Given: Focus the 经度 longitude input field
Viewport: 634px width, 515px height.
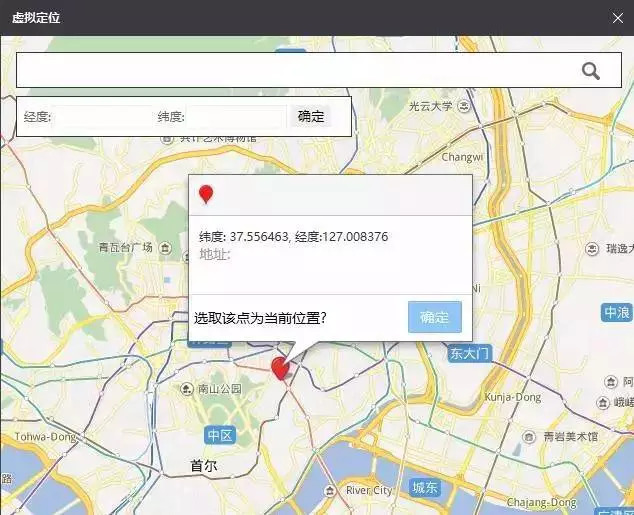Looking at the screenshot, I should (x=103, y=117).
